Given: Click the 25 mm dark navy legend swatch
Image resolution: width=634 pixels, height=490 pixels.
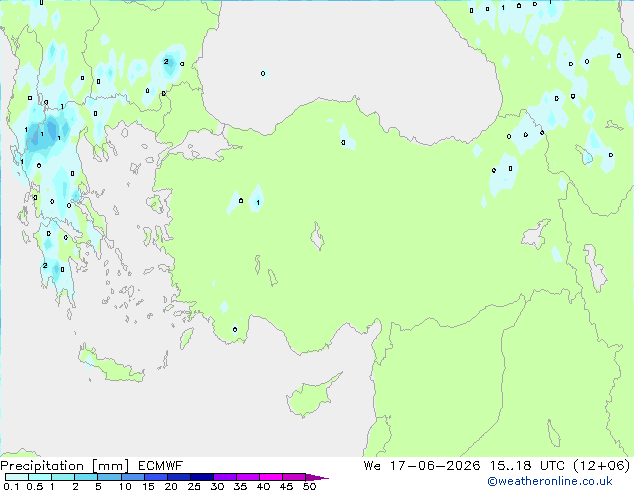Looking at the screenshot, I should click(x=202, y=477).
